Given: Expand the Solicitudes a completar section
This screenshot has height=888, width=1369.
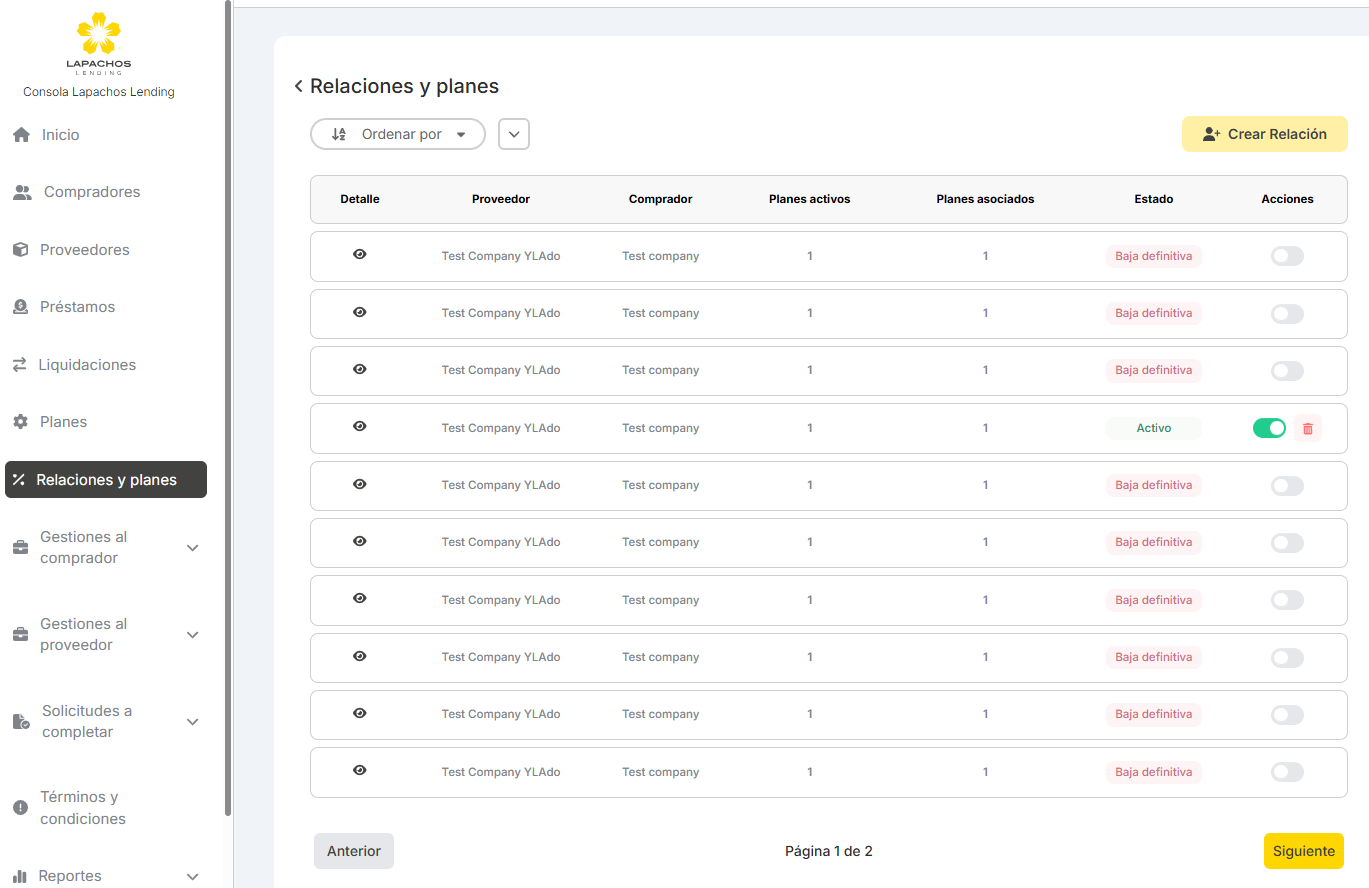Looking at the screenshot, I should pos(193,722).
